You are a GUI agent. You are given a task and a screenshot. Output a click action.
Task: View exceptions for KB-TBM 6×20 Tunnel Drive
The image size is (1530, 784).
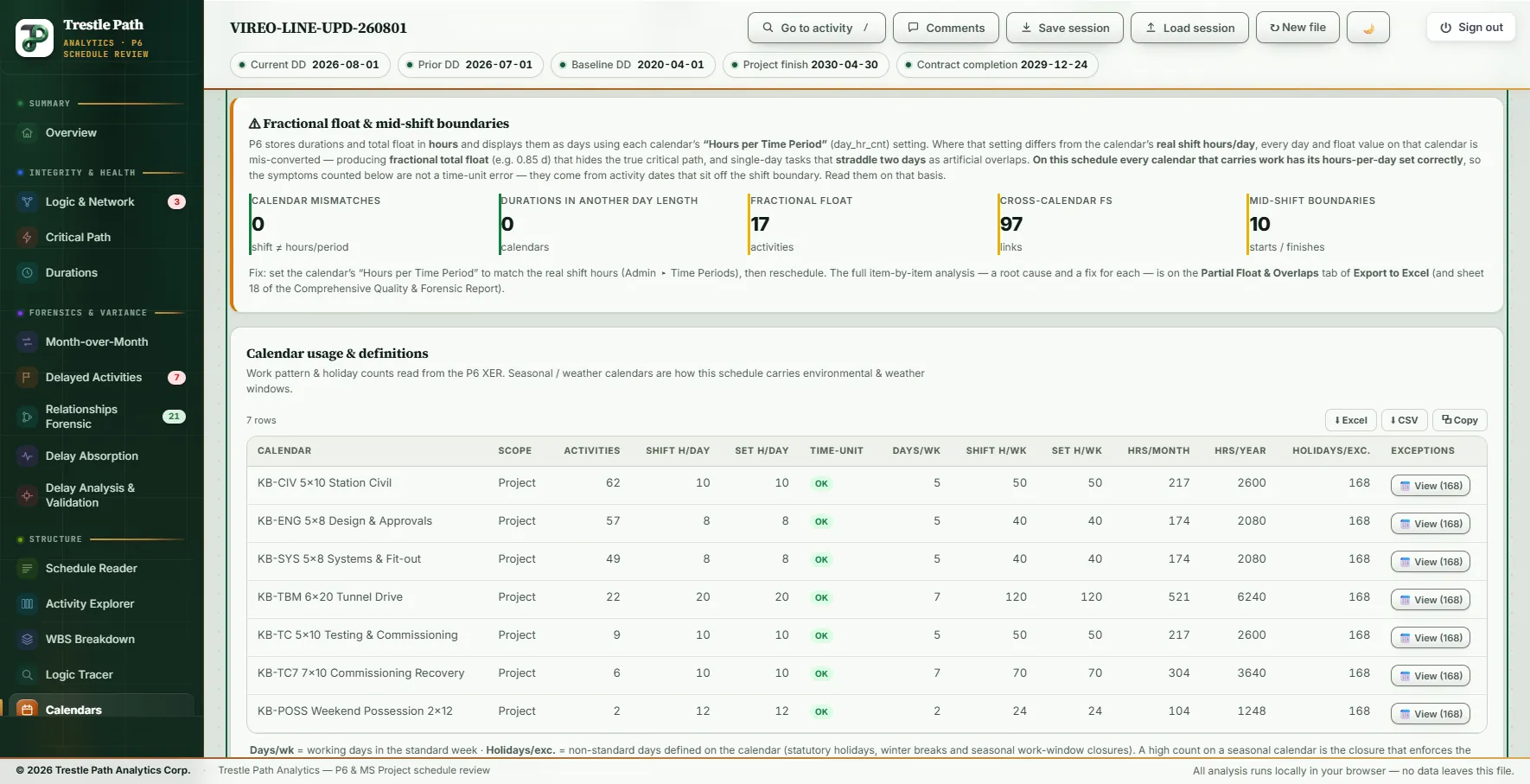point(1431,600)
